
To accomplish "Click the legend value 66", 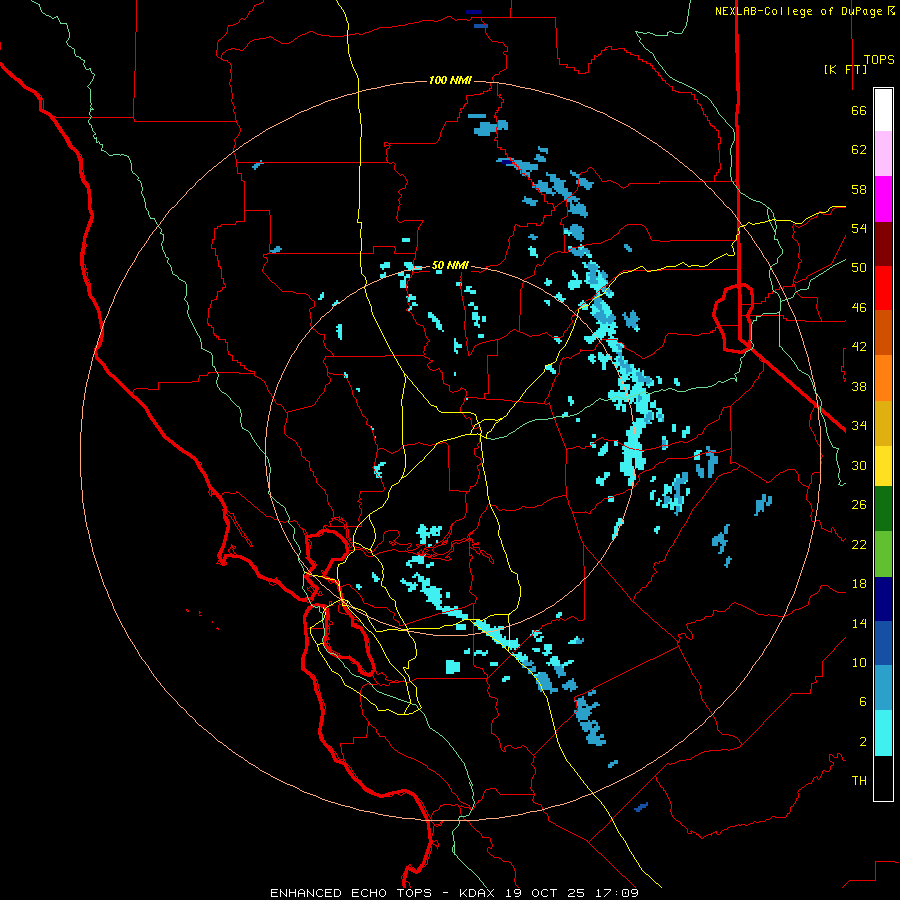I will pyautogui.click(x=859, y=110).
